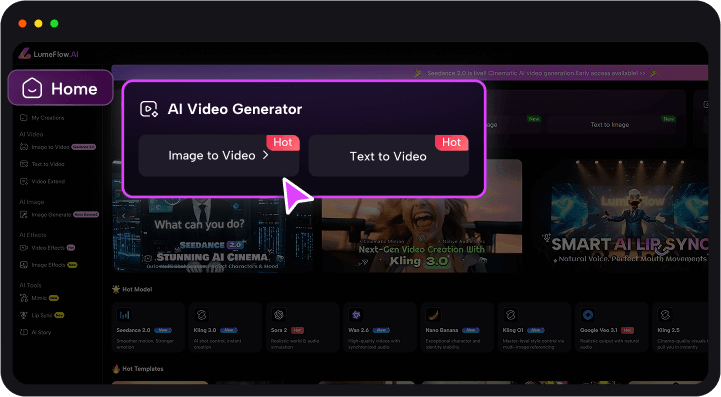721x397 pixels.
Task: Click the yellow minimize window button
Action: pos(38,23)
